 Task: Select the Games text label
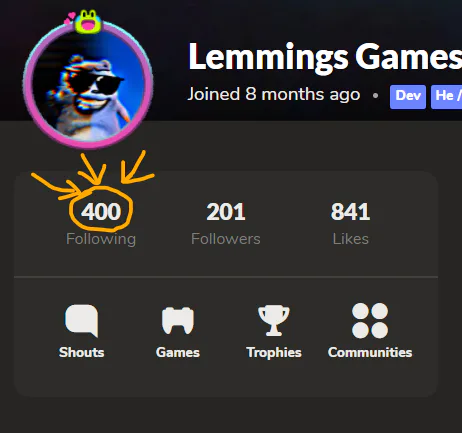[x=178, y=352]
